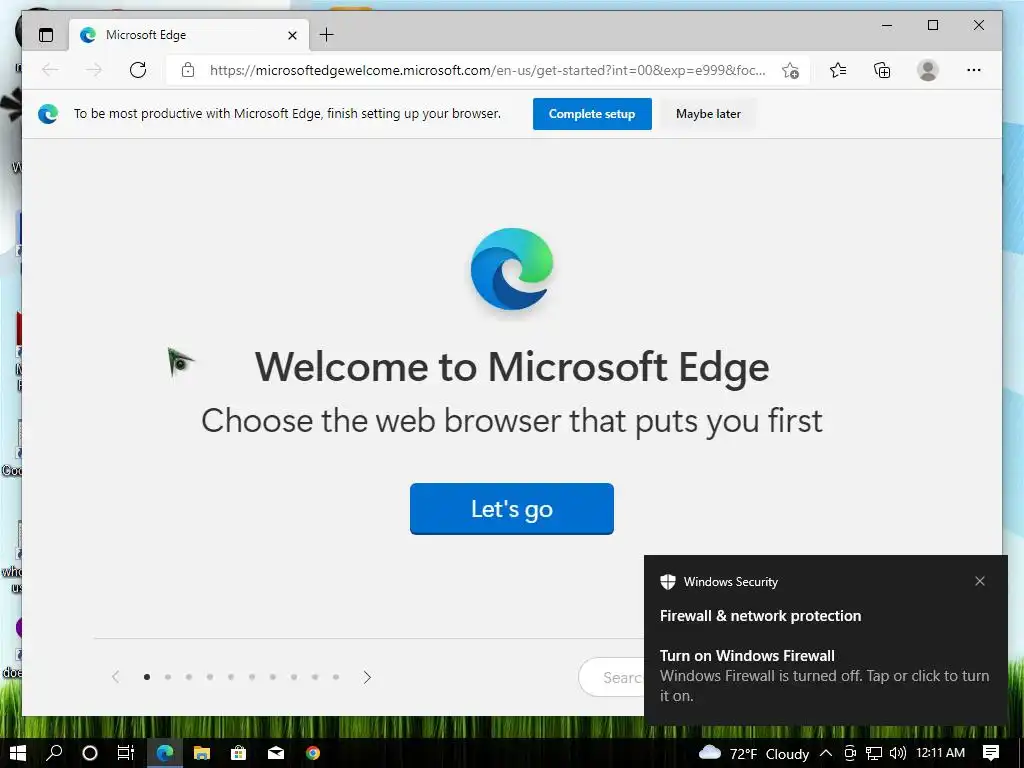1024x768 pixels.
Task: Select the fourth carousel dot
Action: click(210, 677)
